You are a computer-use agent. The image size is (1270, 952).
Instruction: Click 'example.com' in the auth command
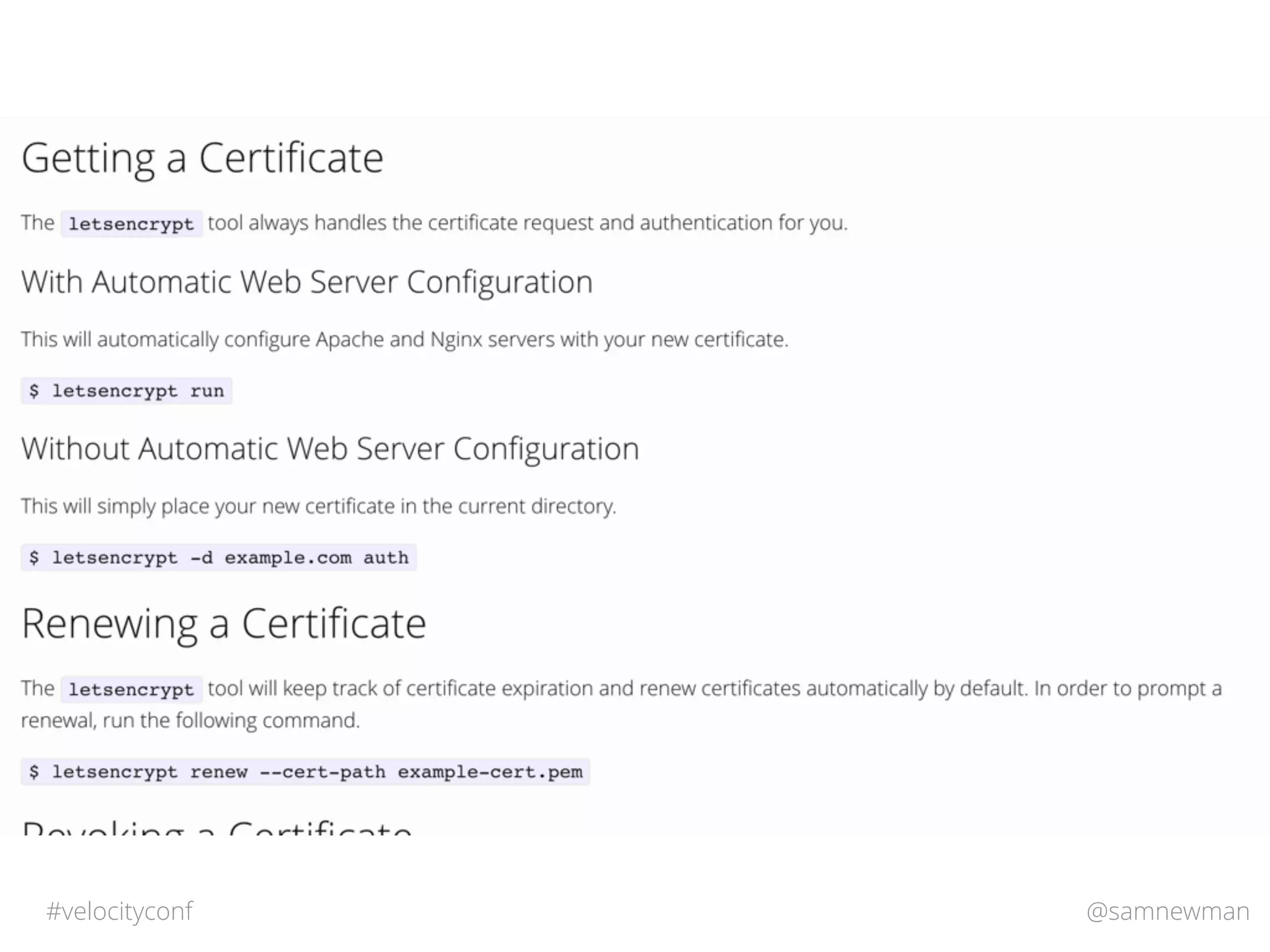(288, 558)
